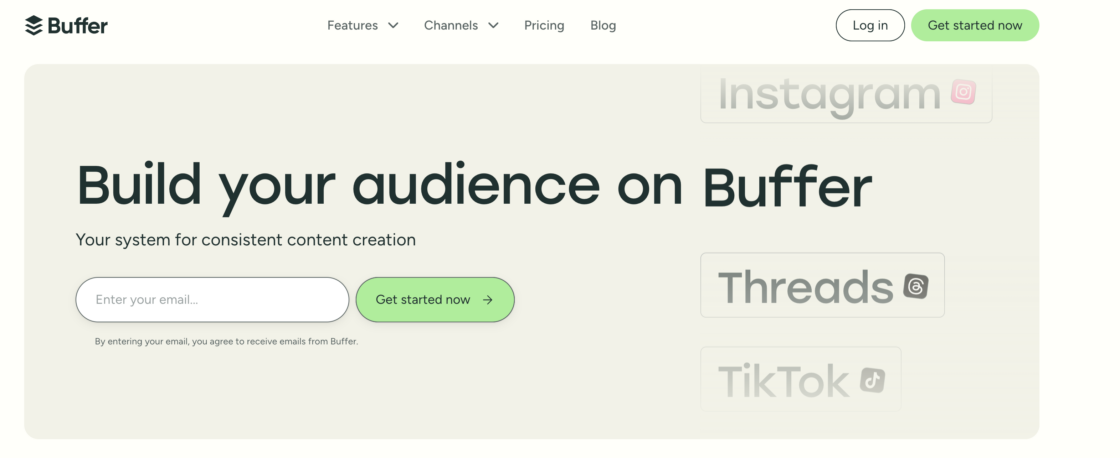Screen dimensions: 1120x458
Task: Click the tagline about consistent content creation
Action: click(x=246, y=240)
